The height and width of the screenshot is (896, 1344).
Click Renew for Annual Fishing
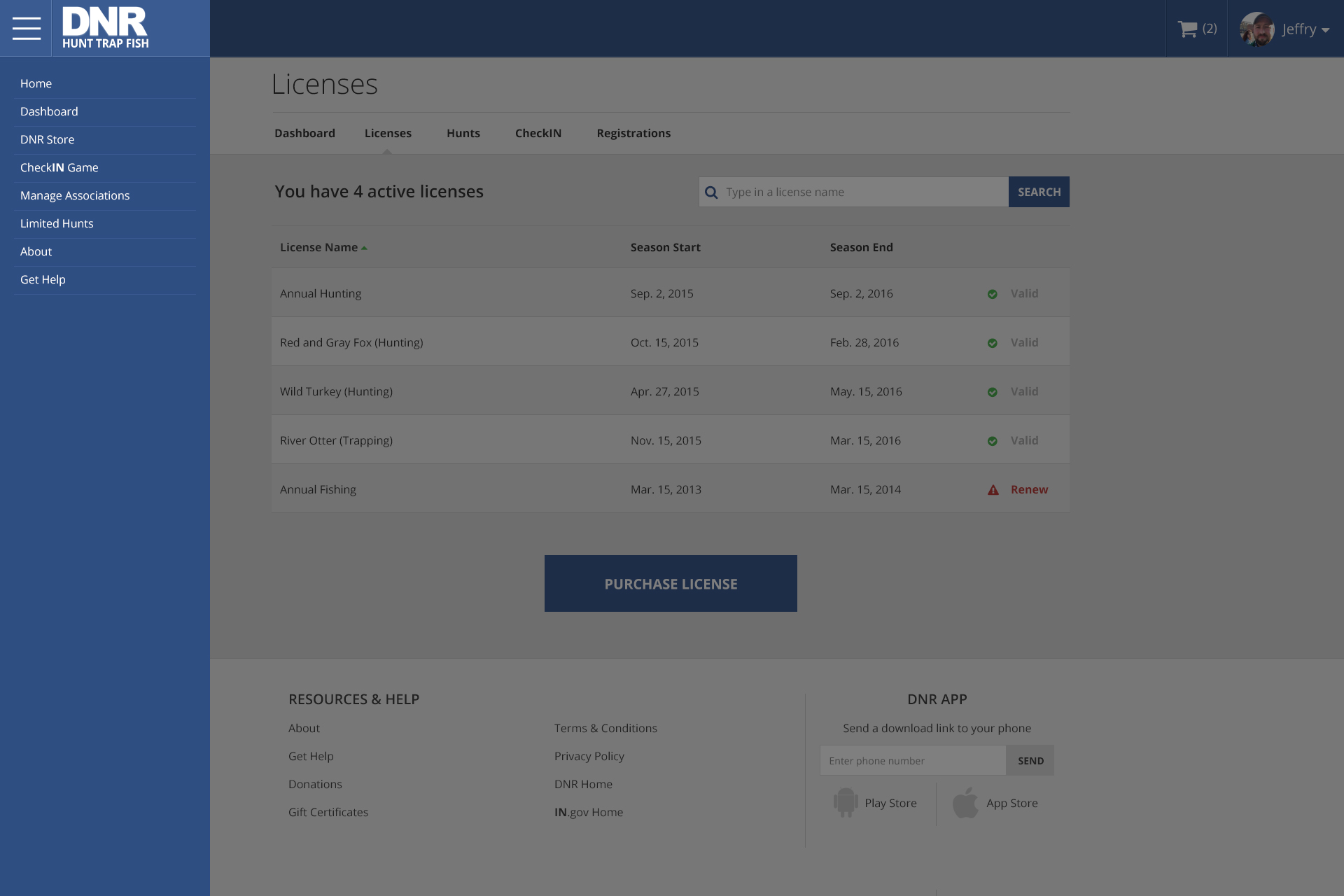click(1029, 490)
